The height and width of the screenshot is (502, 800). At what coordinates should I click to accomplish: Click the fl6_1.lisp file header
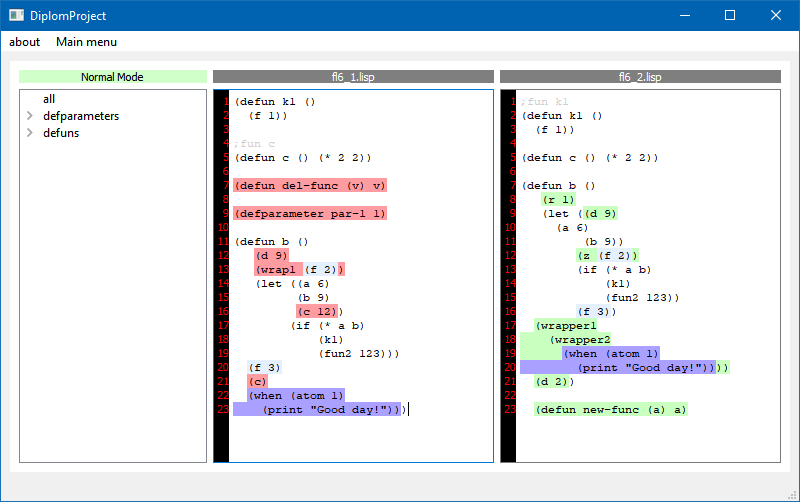353,77
